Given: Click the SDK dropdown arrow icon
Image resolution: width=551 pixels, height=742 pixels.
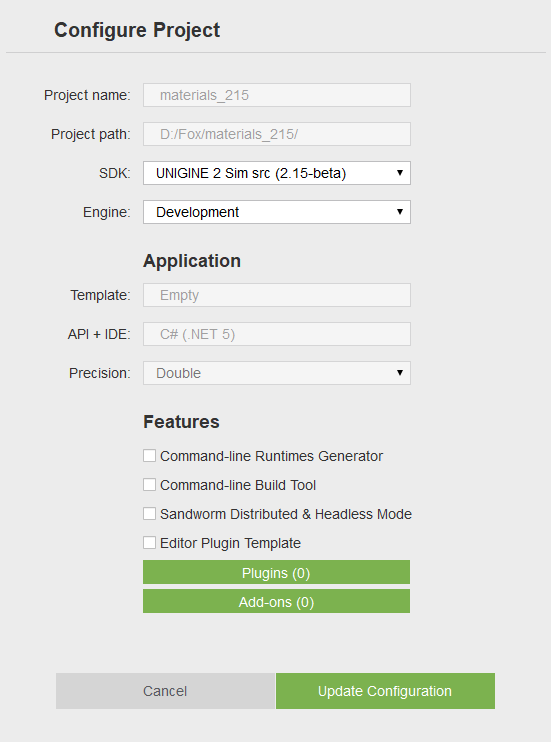Looking at the screenshot, I should [400, 173].
